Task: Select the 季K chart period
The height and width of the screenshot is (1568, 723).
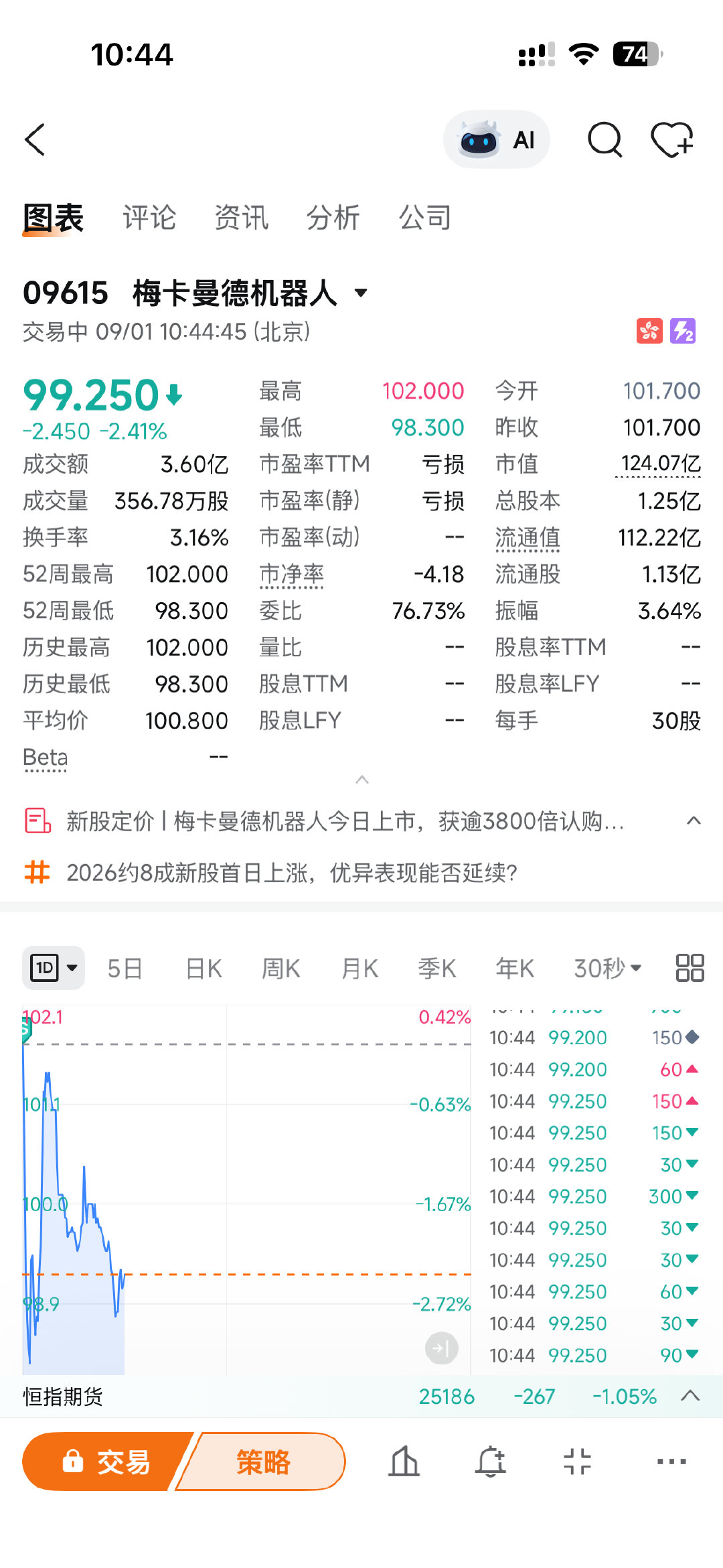Action: [437, 969]
